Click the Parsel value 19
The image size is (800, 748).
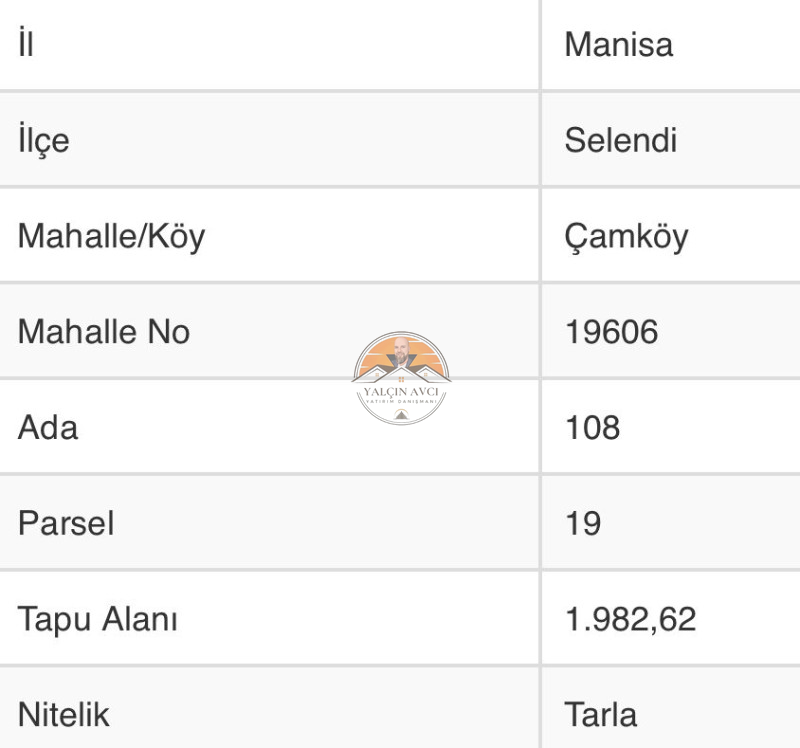[x=583, y=523]
